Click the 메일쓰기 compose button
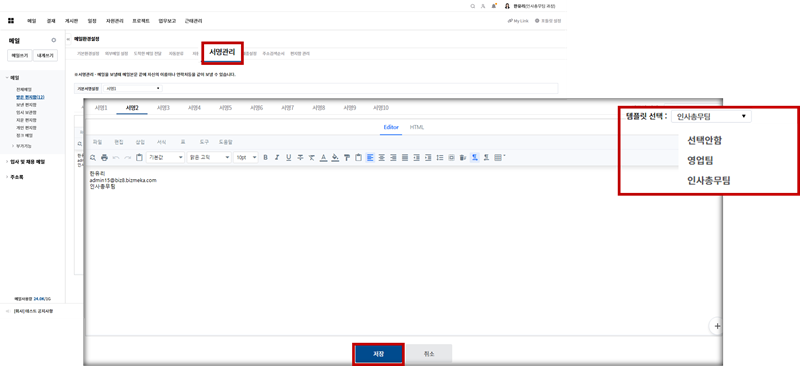The image size is (800, 366). (x=20, y=56)
